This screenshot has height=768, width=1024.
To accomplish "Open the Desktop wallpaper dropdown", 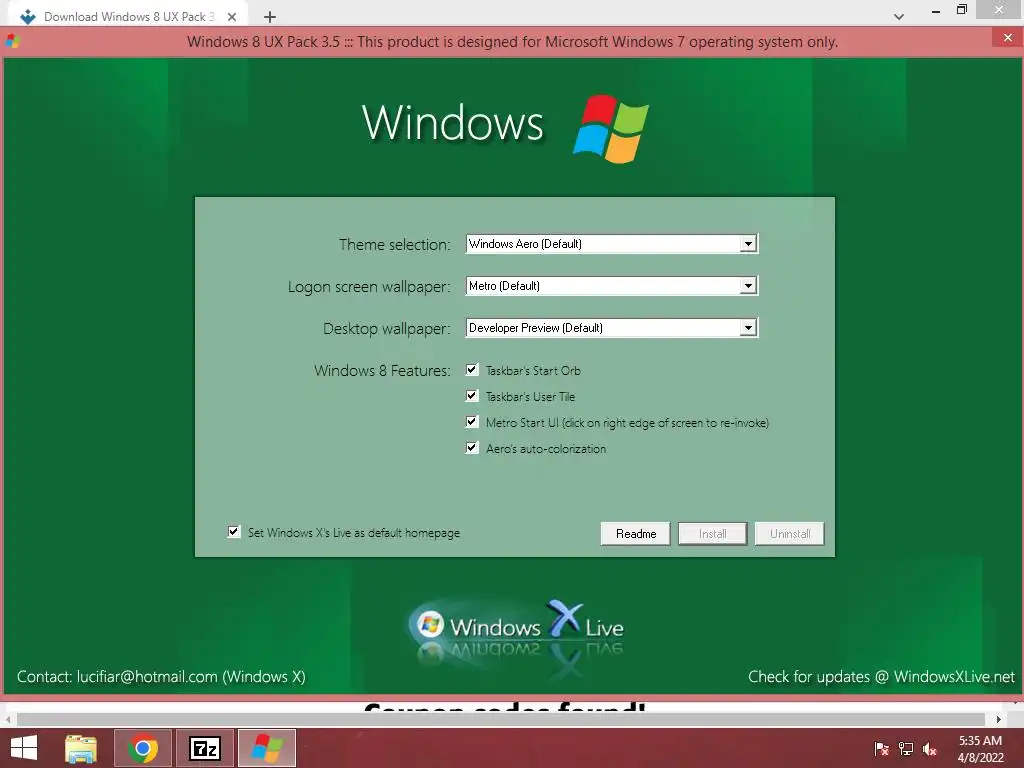I will 612,328.
